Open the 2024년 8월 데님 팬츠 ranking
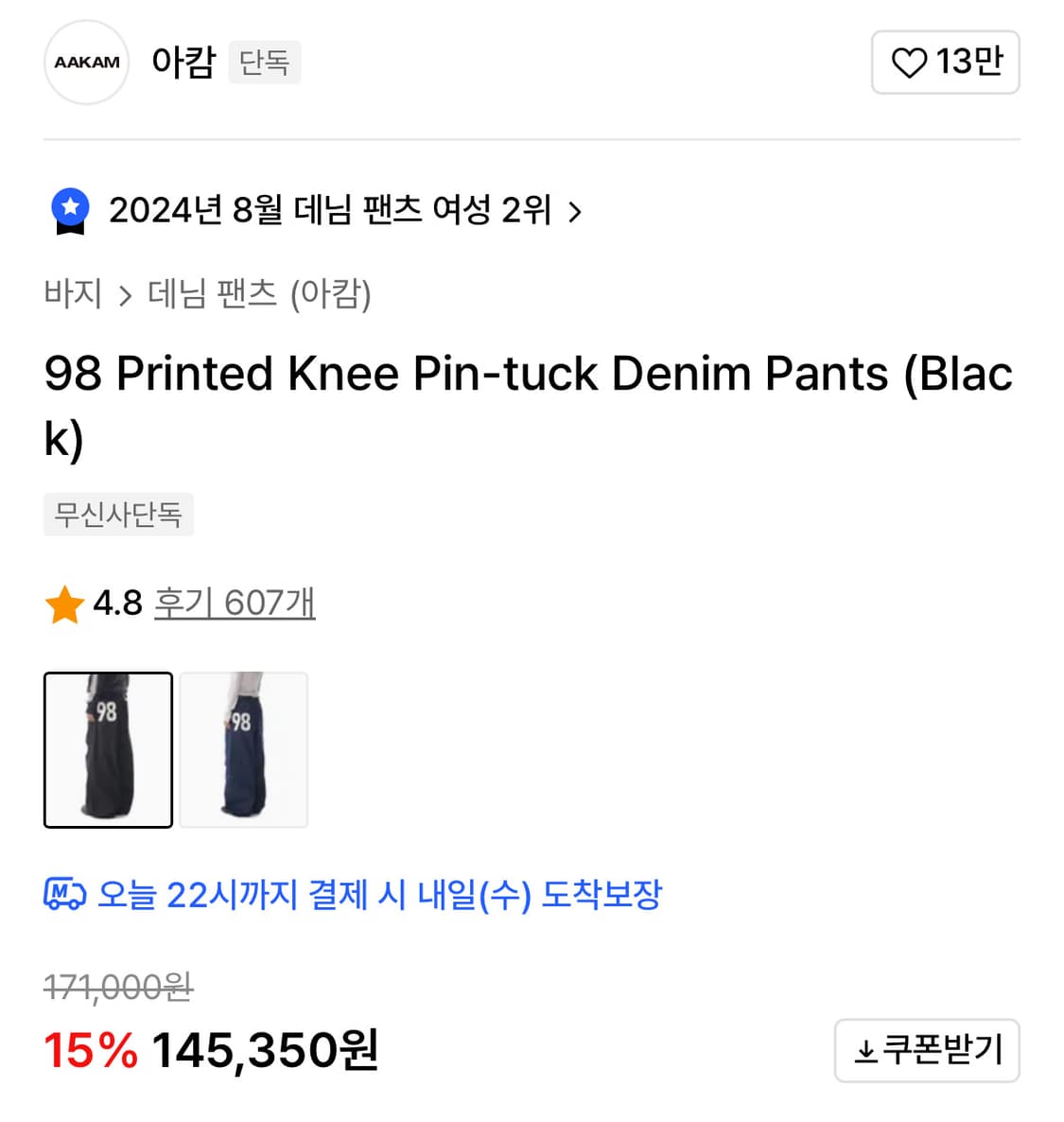This screenshot has height=1122, width=1064. click(329, 210)
